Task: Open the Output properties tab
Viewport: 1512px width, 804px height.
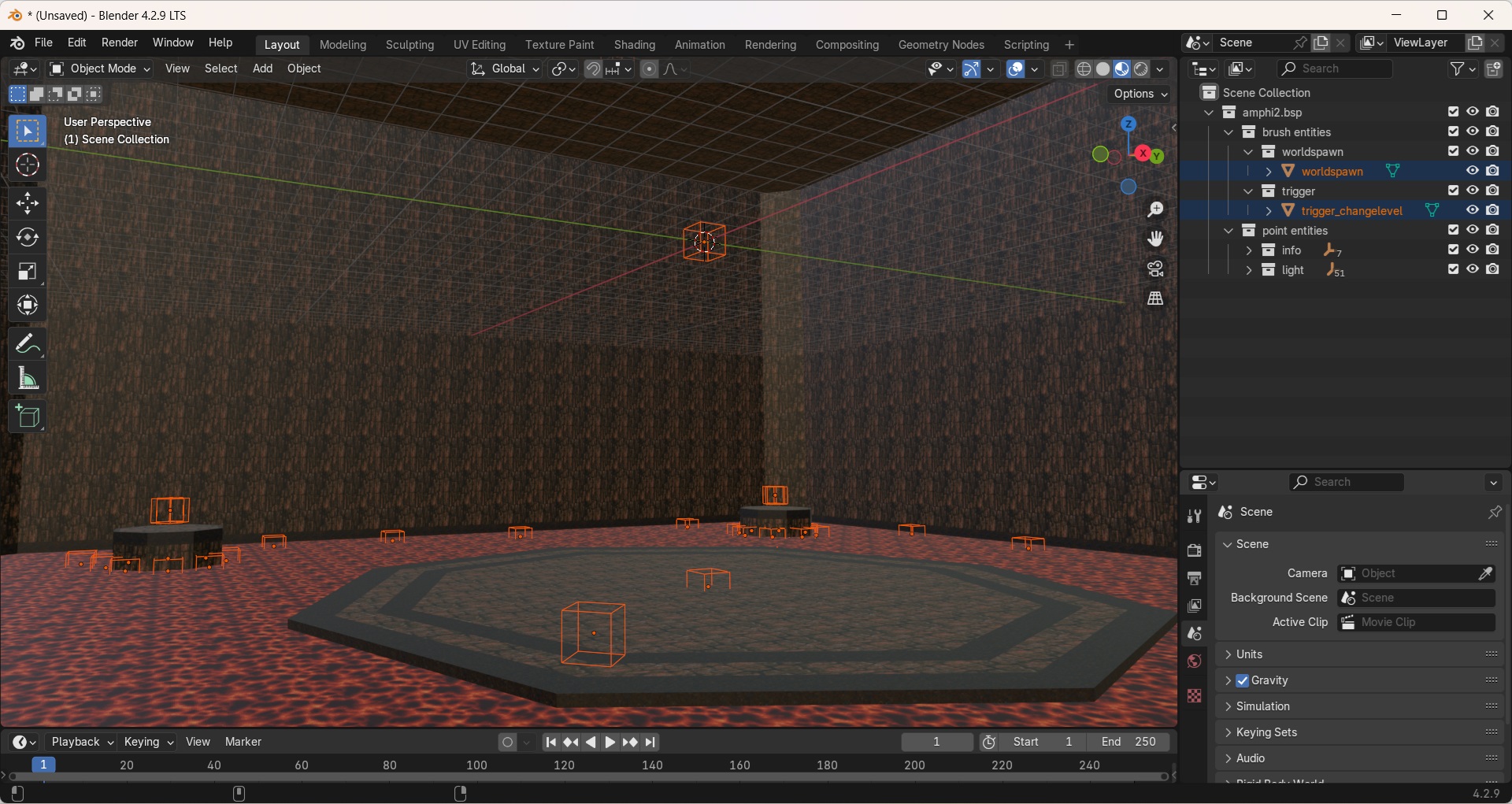Action: click(1195, 578)
